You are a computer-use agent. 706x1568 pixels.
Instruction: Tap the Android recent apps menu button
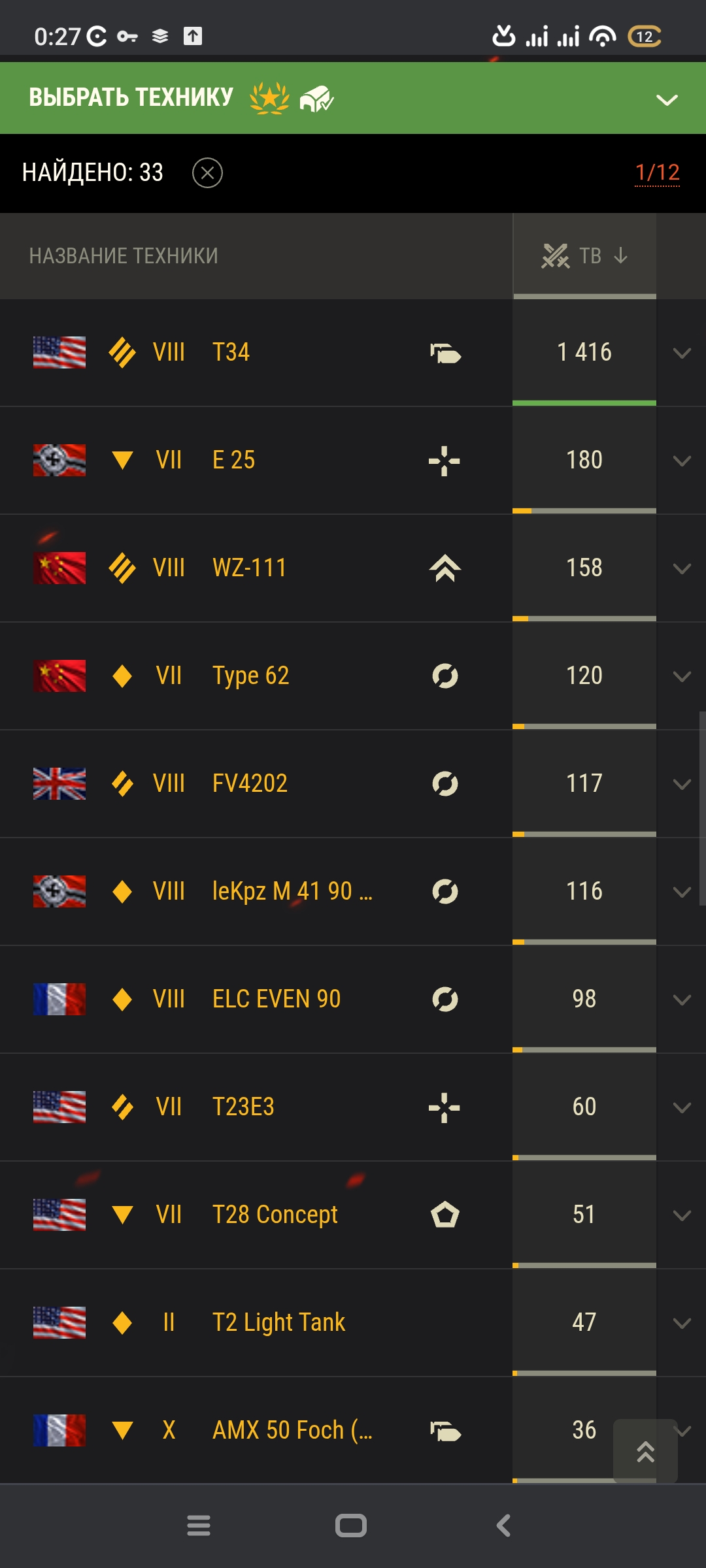coord(199,1526)
